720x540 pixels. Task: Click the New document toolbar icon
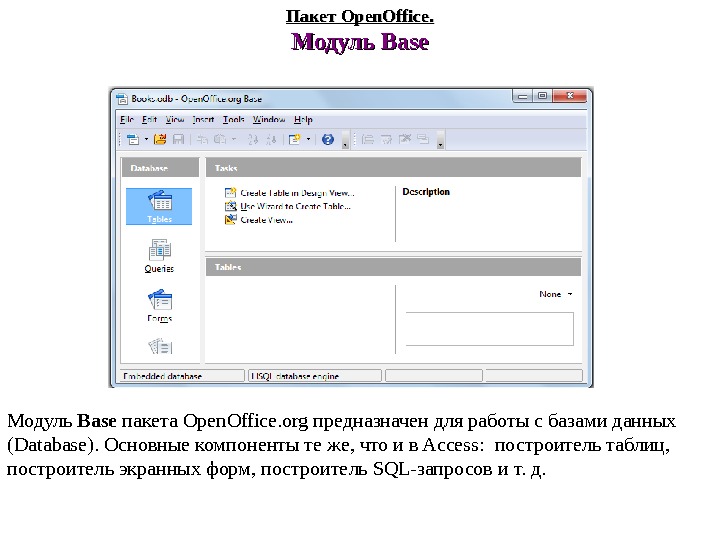point(133,139)
